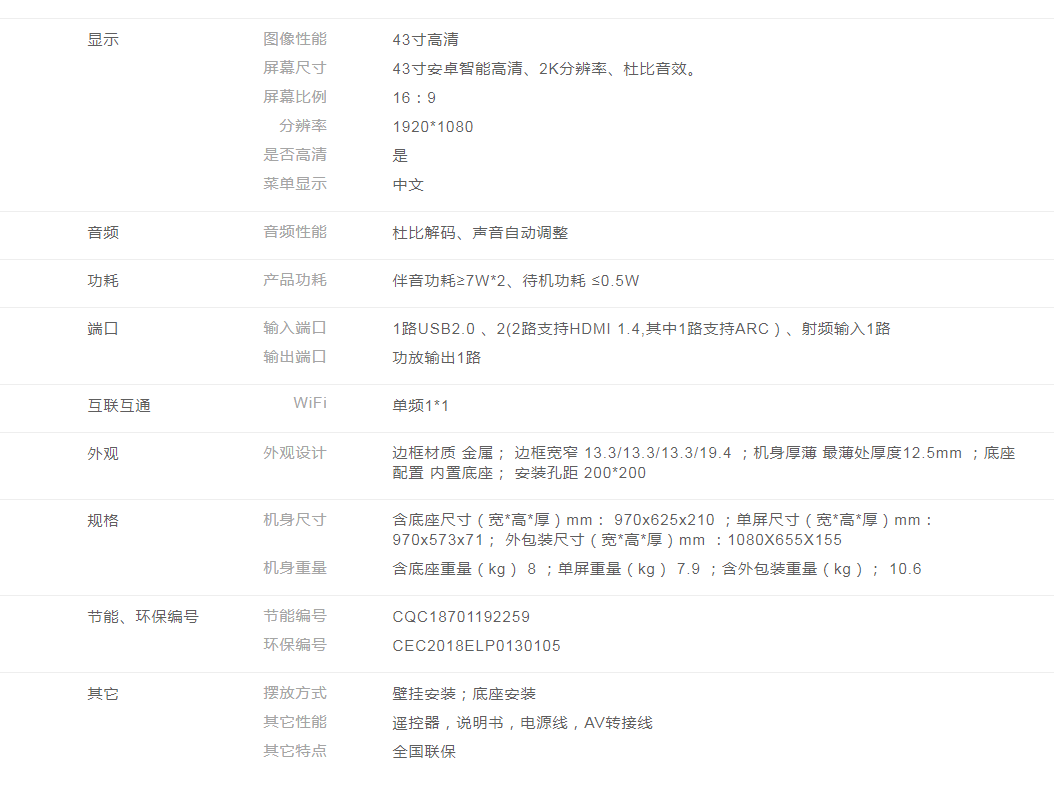
Task: Click the 全国联保 value
Action: pos(424,752)
